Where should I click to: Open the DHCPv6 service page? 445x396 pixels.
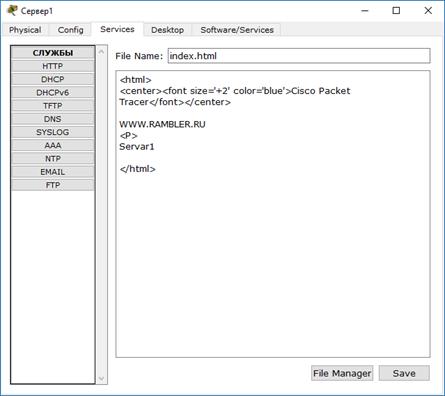tap(53, 93)
